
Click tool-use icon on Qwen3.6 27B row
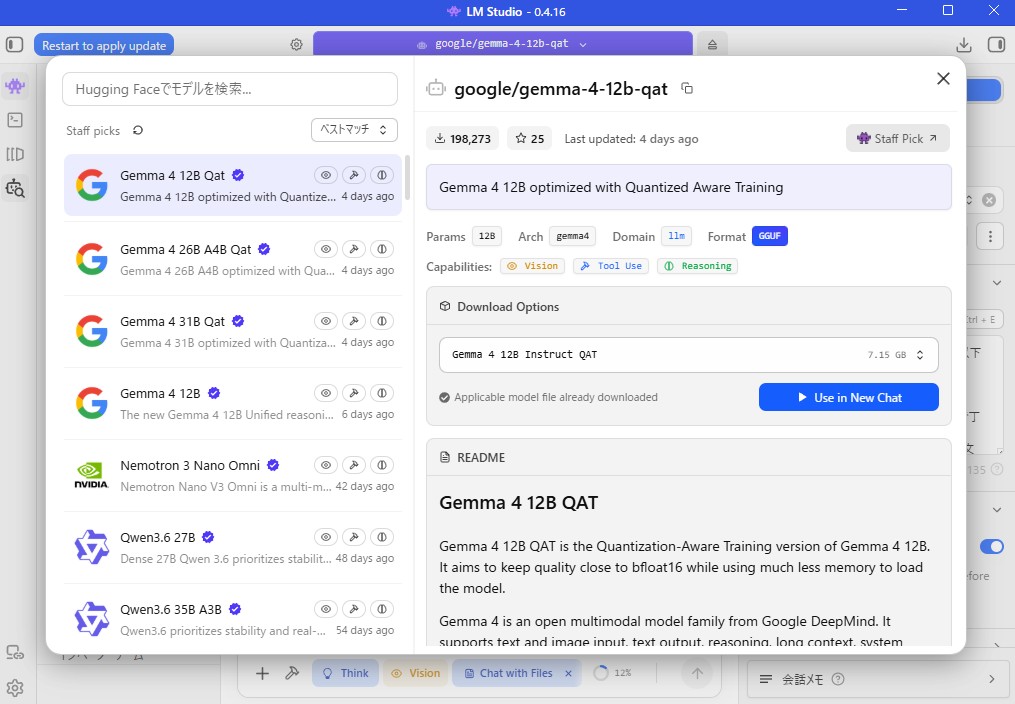coord(354,536)
